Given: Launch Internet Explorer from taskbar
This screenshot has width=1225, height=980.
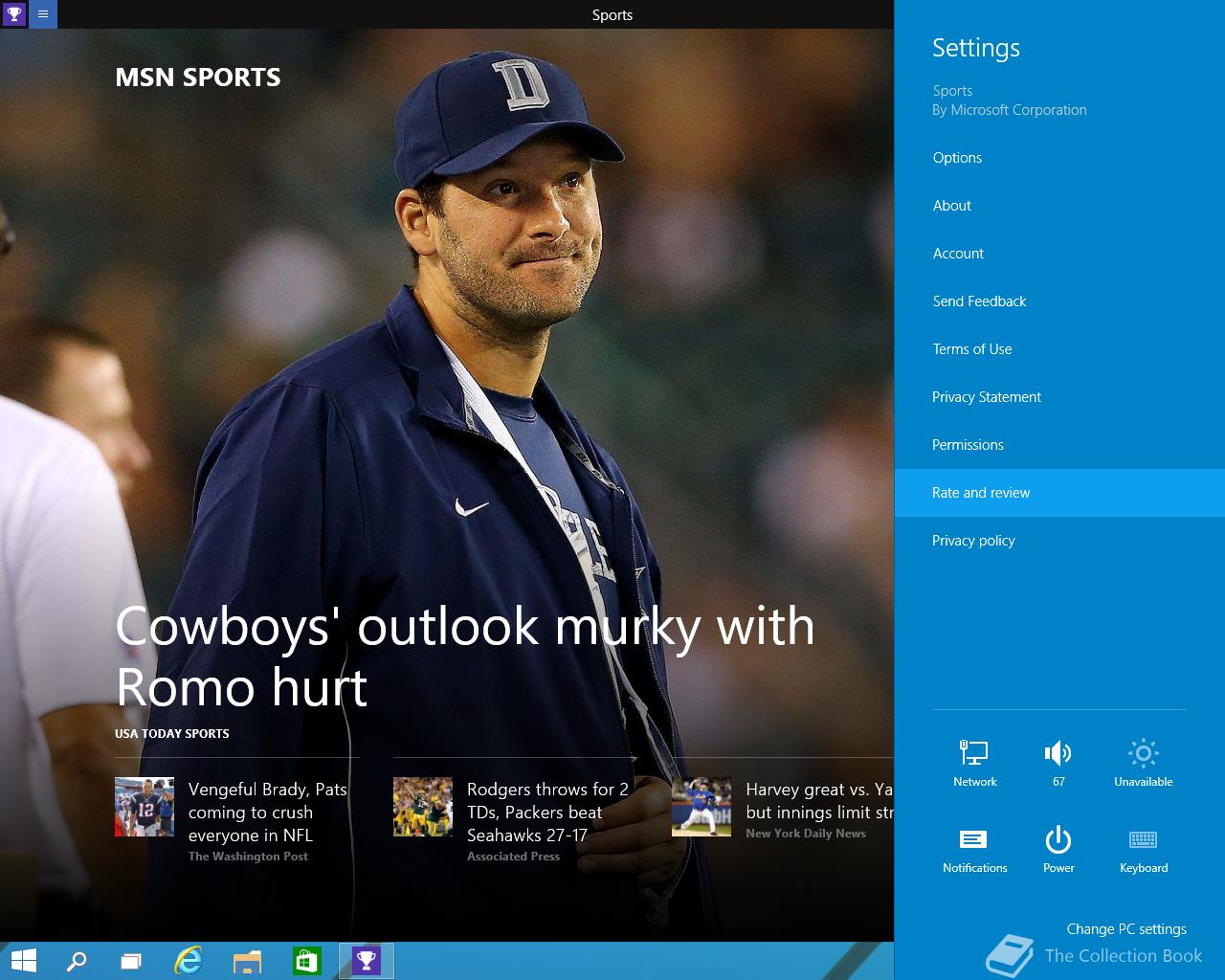Looking at the screenshot, I should (x=189, y=961).
